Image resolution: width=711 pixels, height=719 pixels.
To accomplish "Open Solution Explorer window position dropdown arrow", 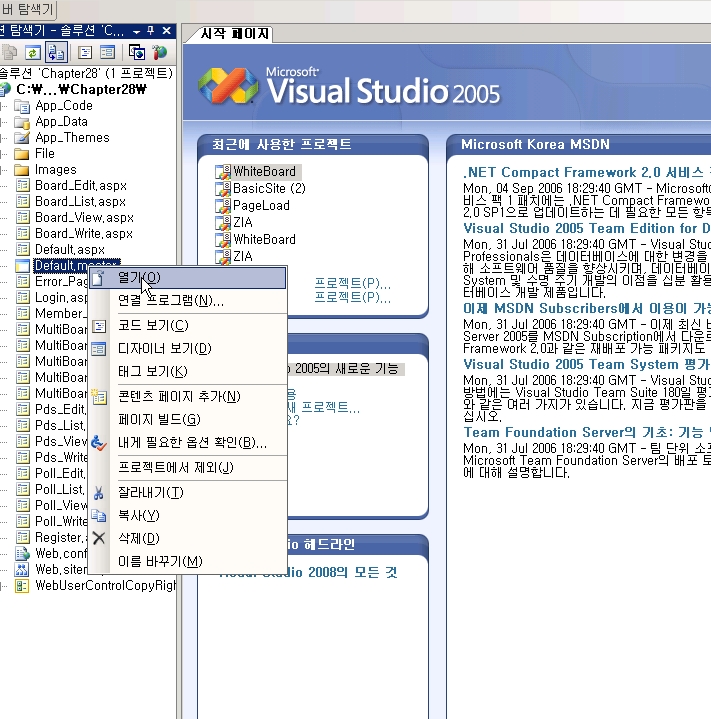I will pos(137,32).
